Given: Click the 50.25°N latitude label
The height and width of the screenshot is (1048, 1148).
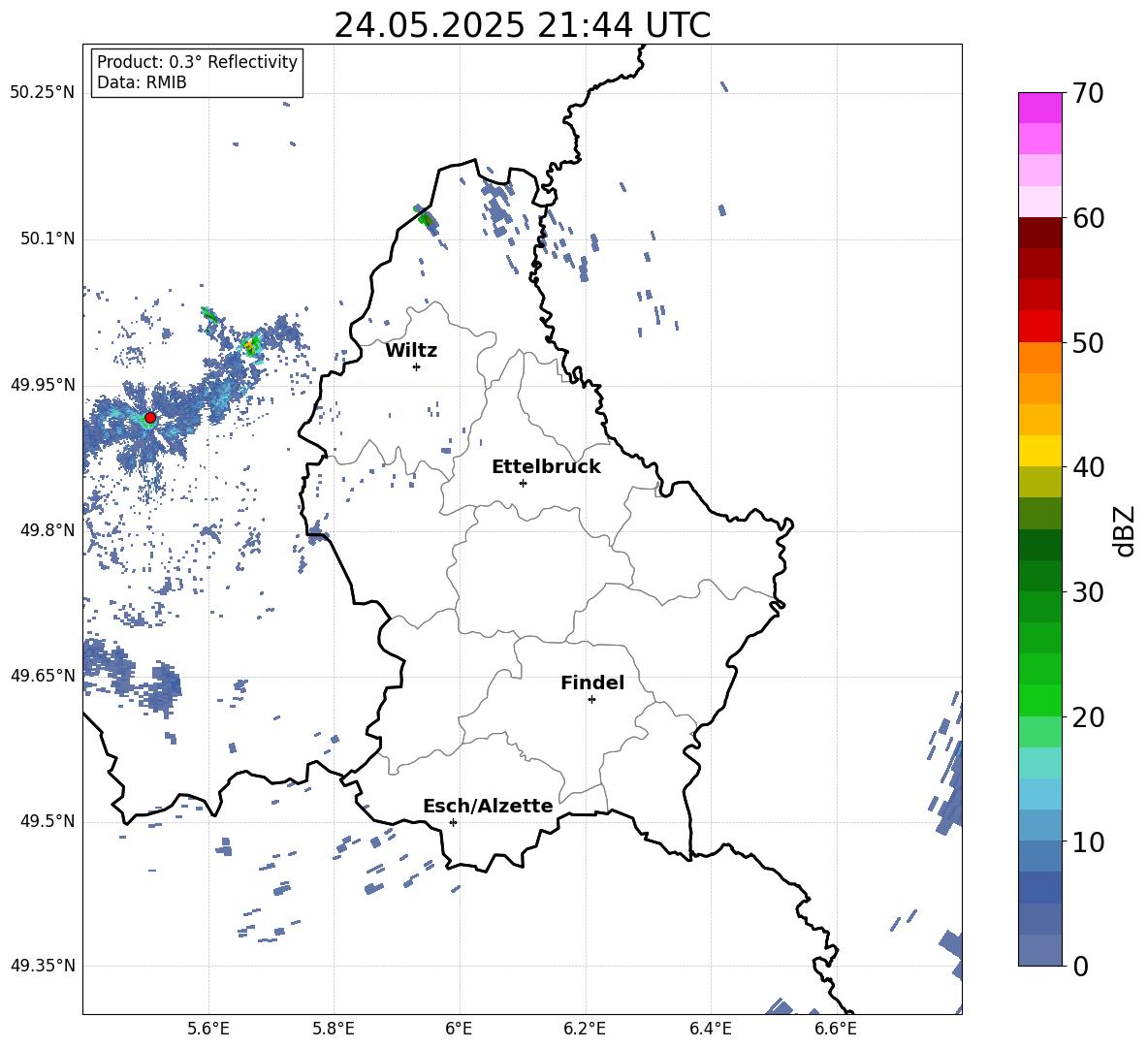Looking at the screenshot, I should click(43, 93).
